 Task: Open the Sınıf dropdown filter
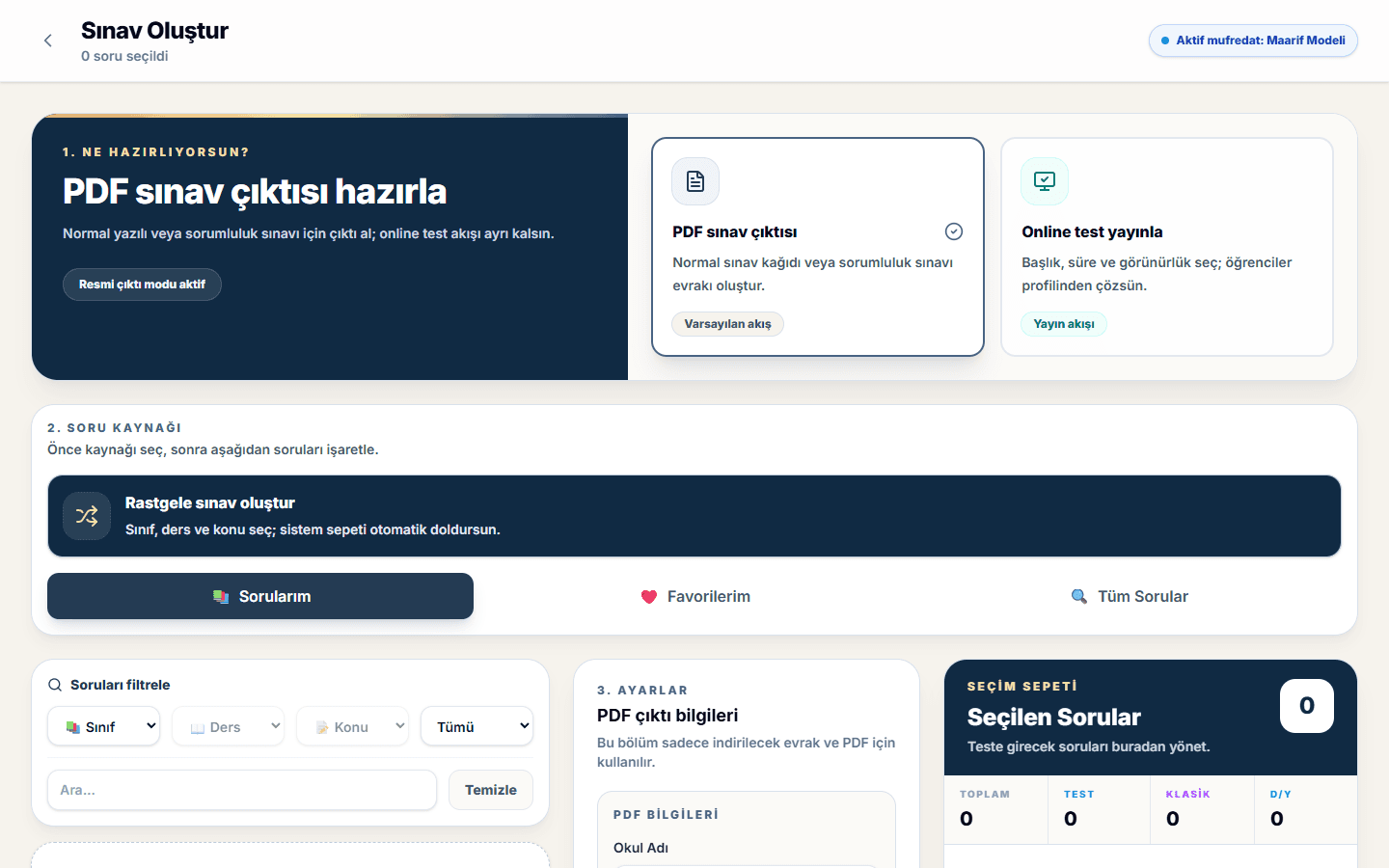(x=104, y=726)
